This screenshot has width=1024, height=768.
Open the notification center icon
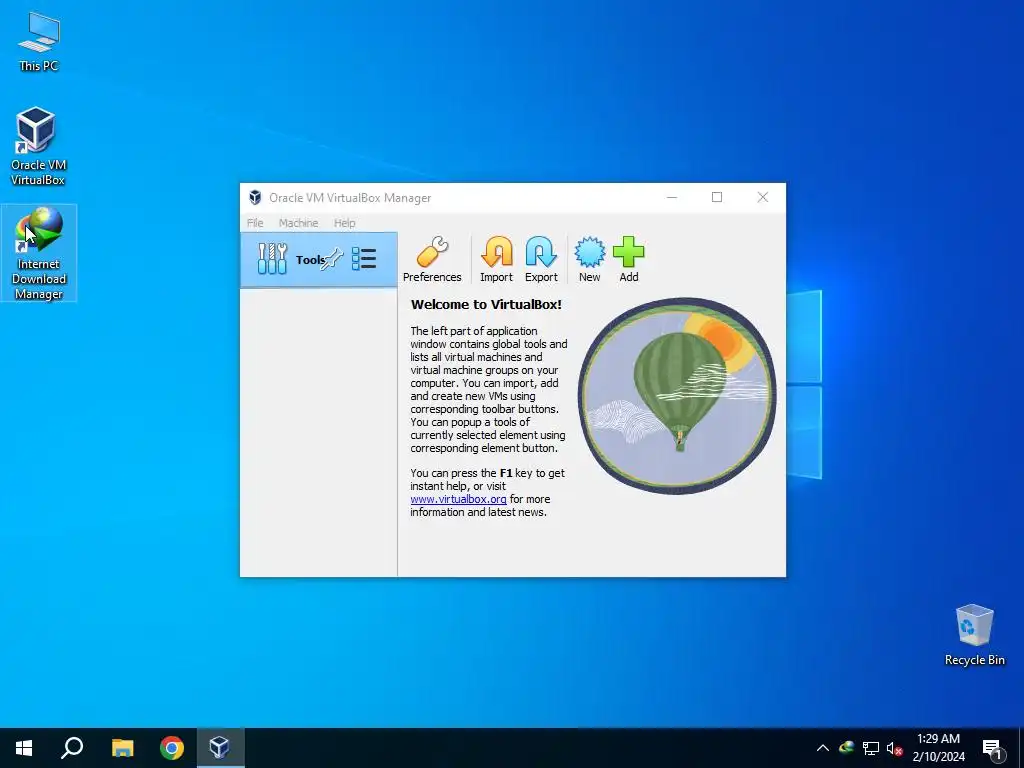coord(992,748)
